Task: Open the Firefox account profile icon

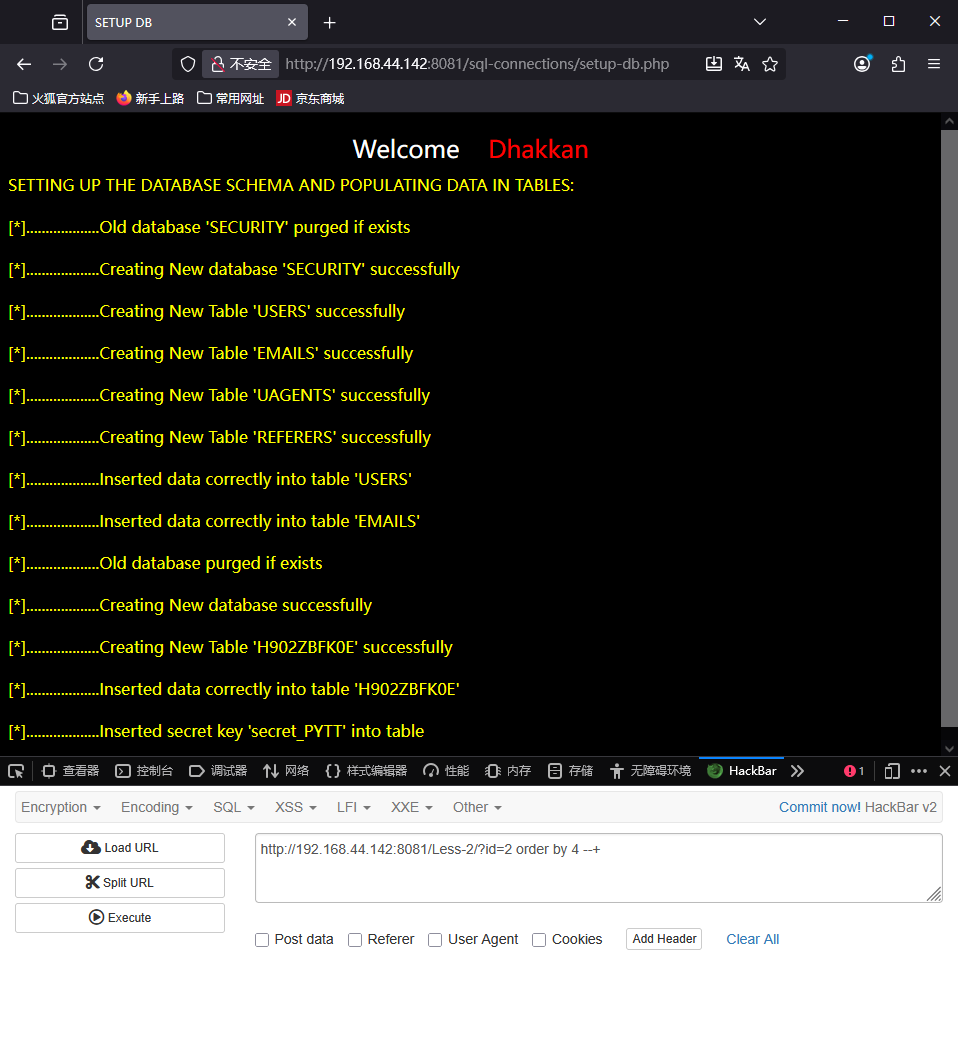Action: pyautogui.click(x=862, y=64)
